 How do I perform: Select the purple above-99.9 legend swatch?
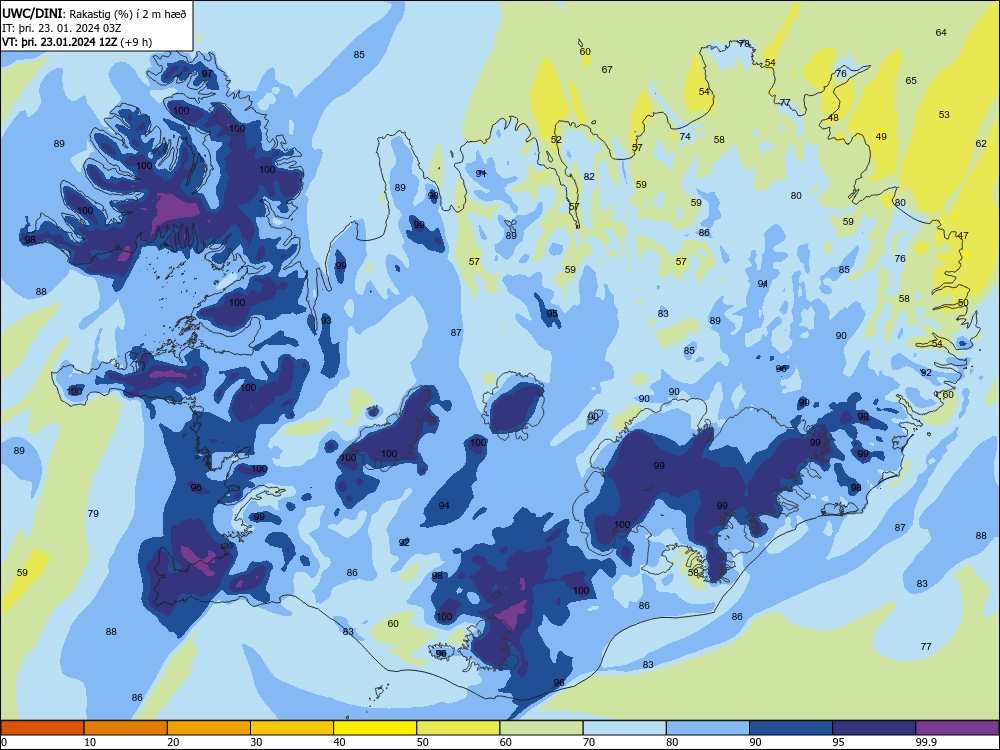tap(957, 728)
